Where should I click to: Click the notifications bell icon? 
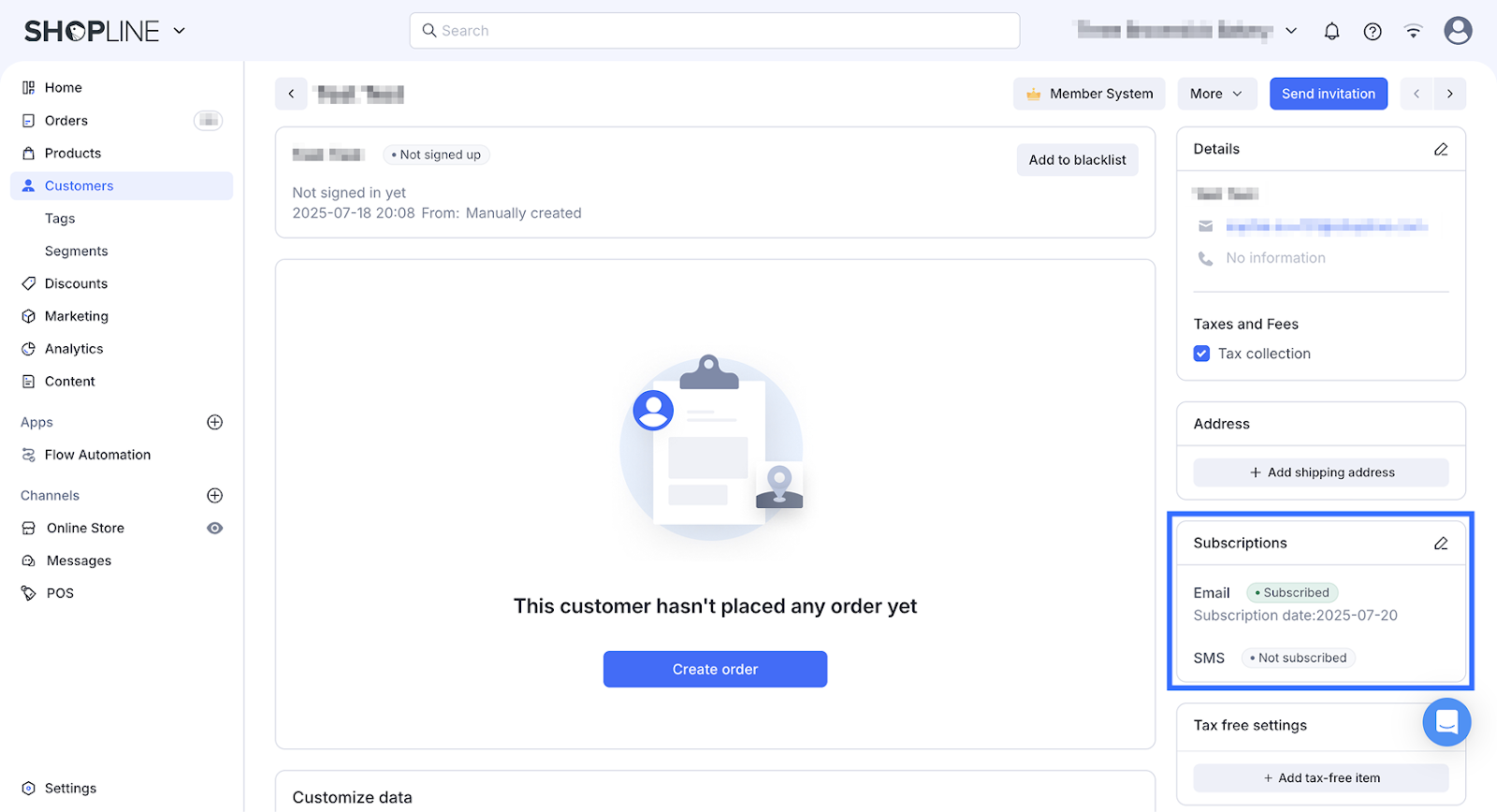(1331, 31)
